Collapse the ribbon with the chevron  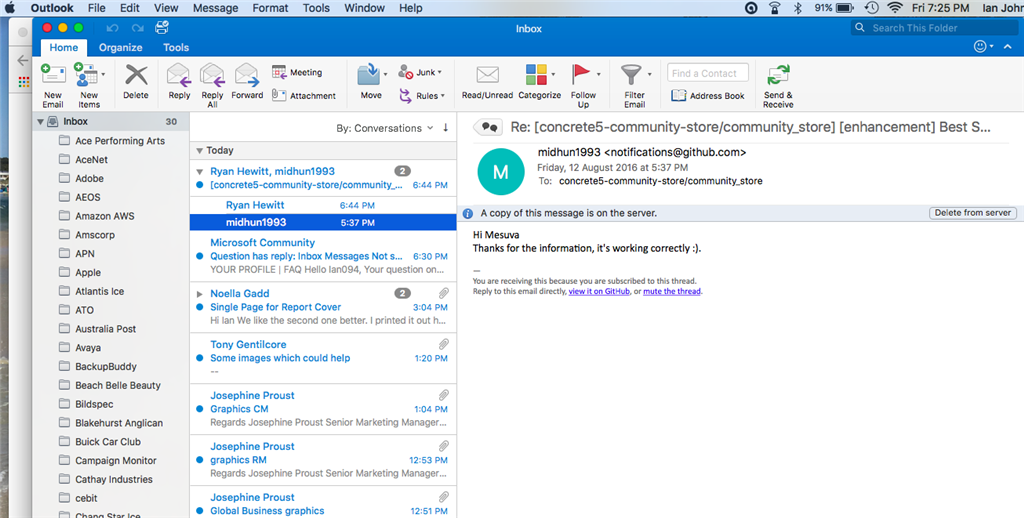(x=1008, y=46)
